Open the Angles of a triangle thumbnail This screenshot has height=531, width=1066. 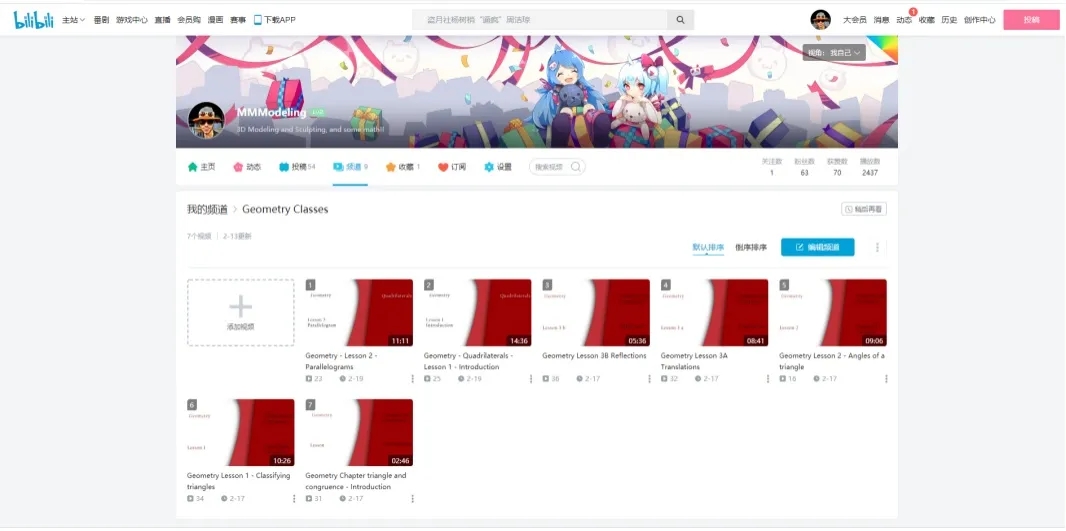pyautogui.click(x=833, y=313)
